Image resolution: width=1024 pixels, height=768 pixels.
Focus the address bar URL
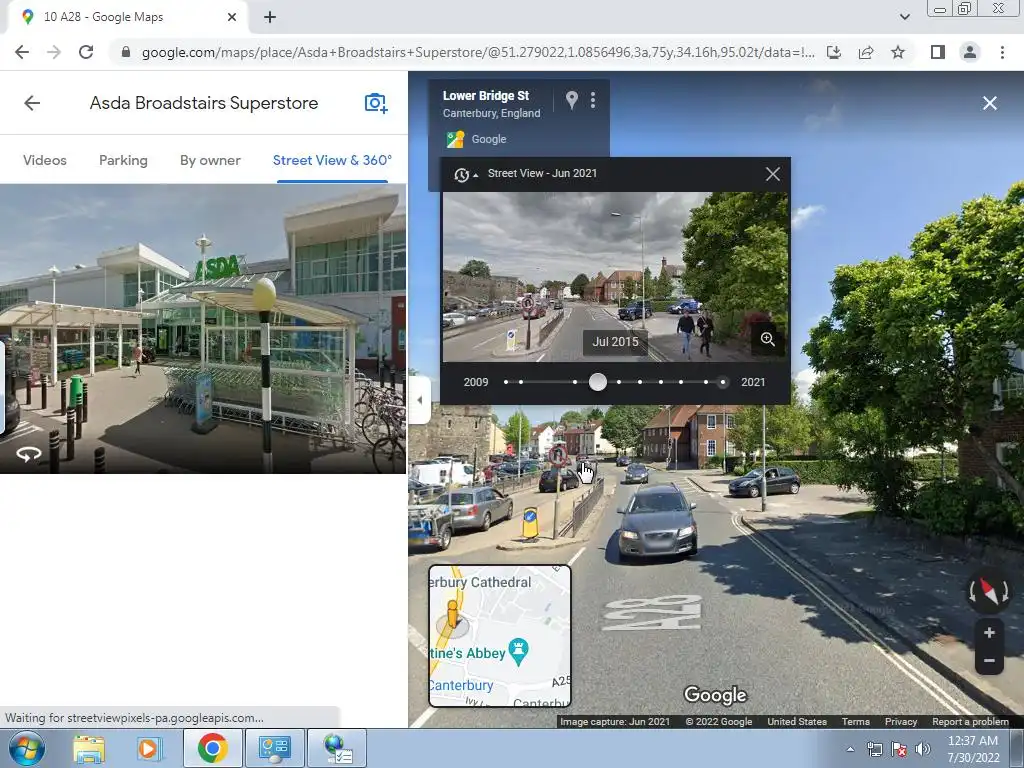[478, 52]
